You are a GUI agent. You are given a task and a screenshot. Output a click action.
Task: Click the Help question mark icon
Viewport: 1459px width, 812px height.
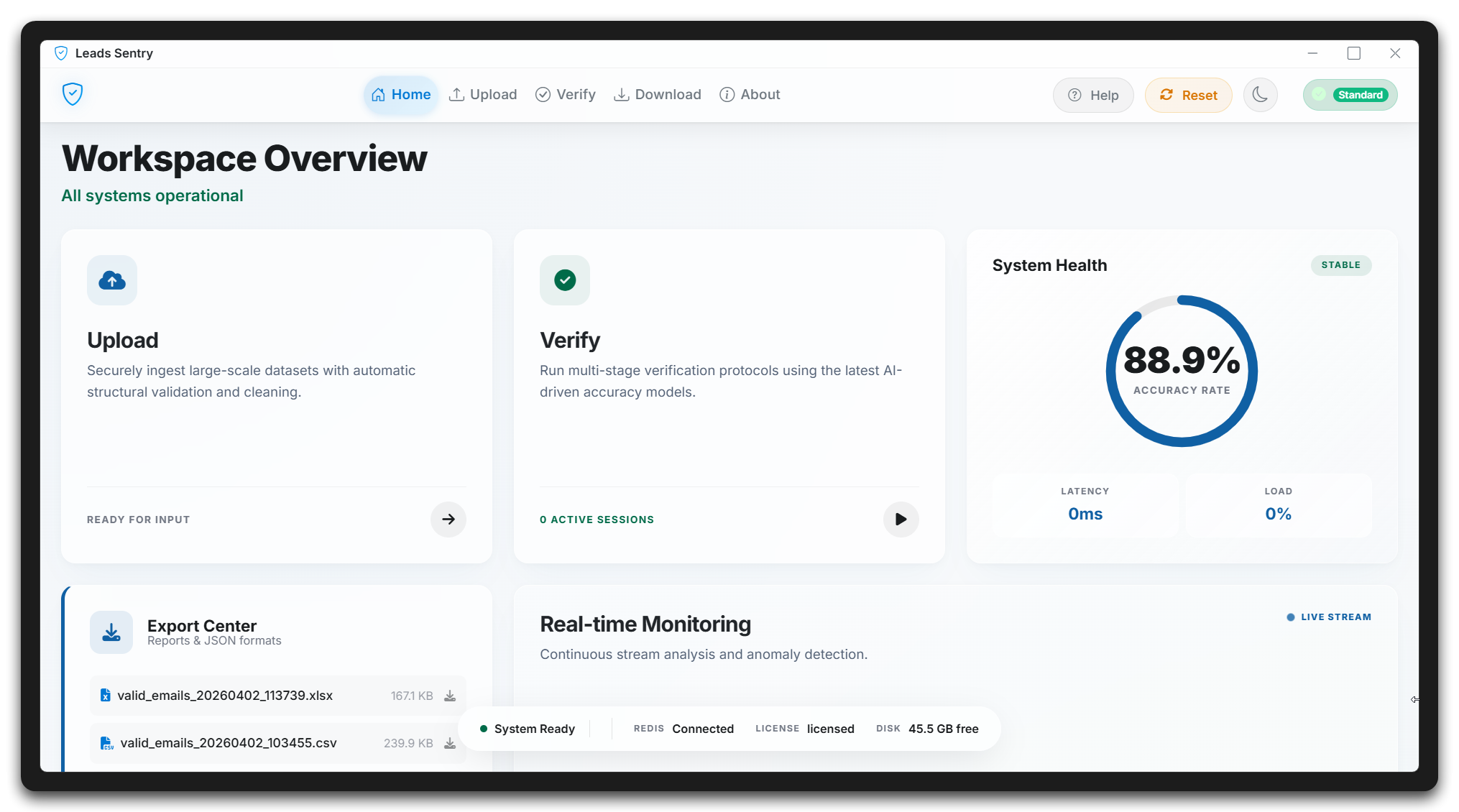click(1074, 95)
